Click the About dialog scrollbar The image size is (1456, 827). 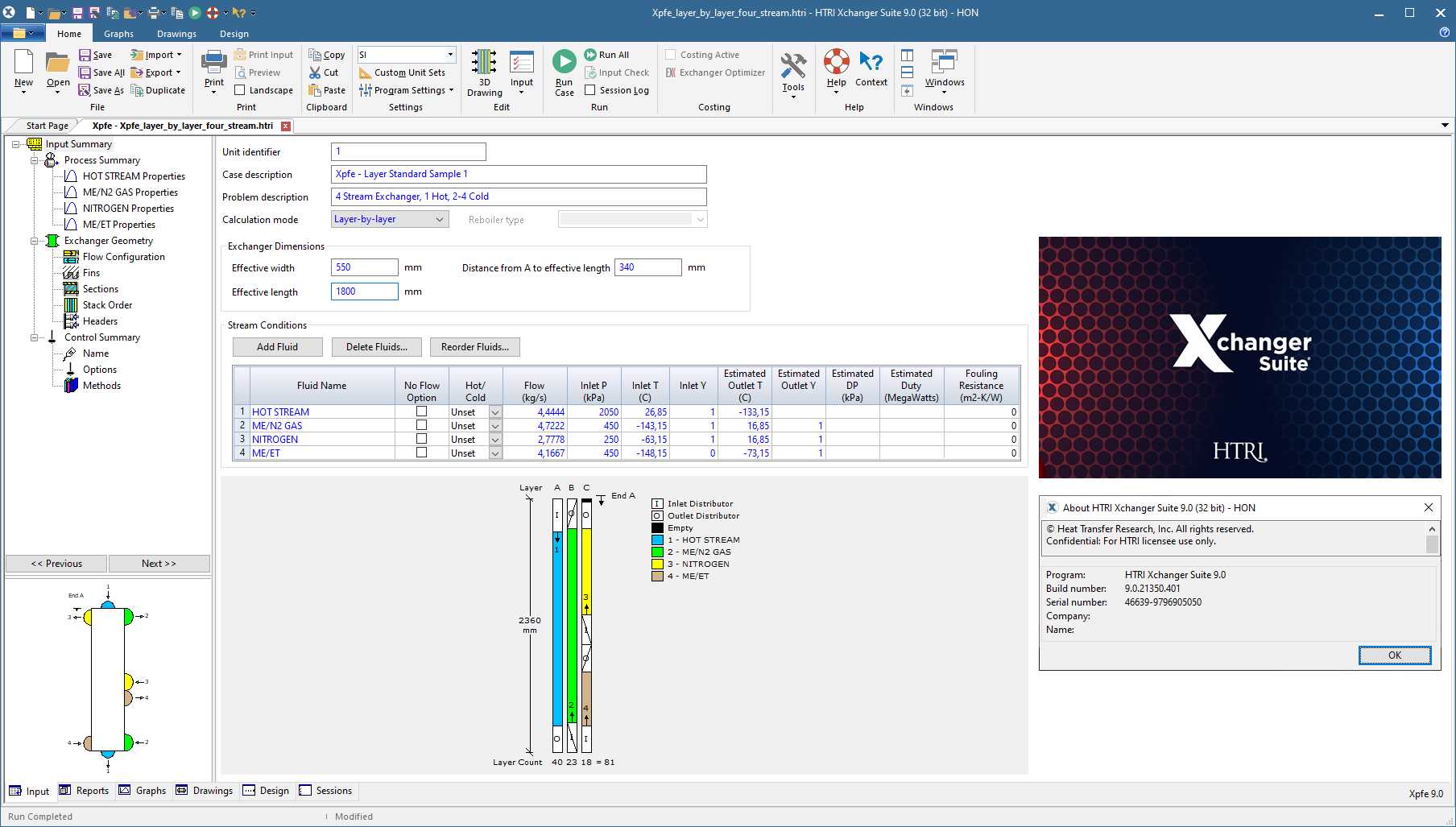click(x=1432, y=539)
